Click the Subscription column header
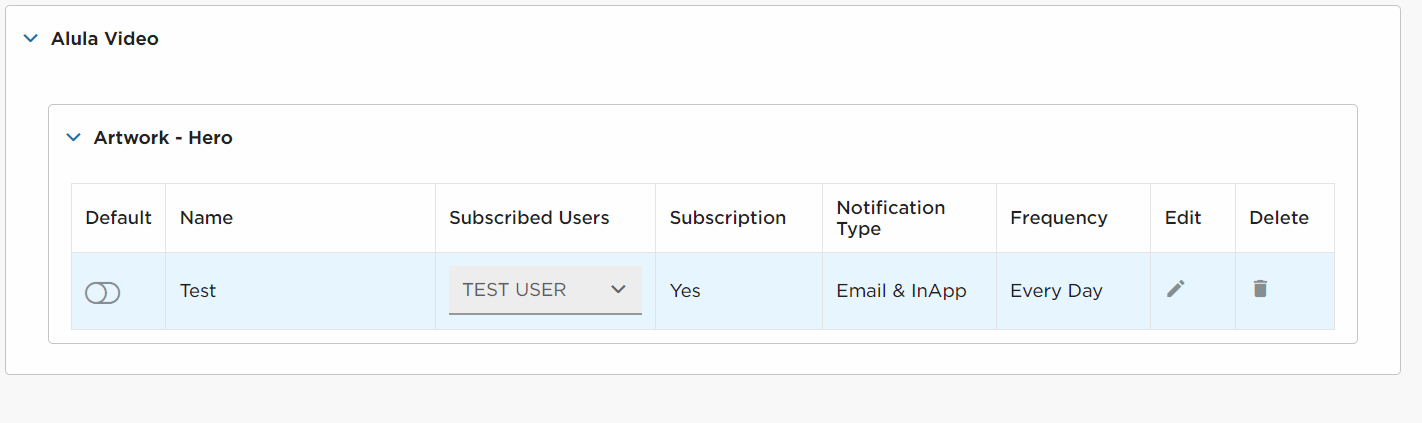The width and height of the screenshot is (1422, 423). click(x=728, y=218)
